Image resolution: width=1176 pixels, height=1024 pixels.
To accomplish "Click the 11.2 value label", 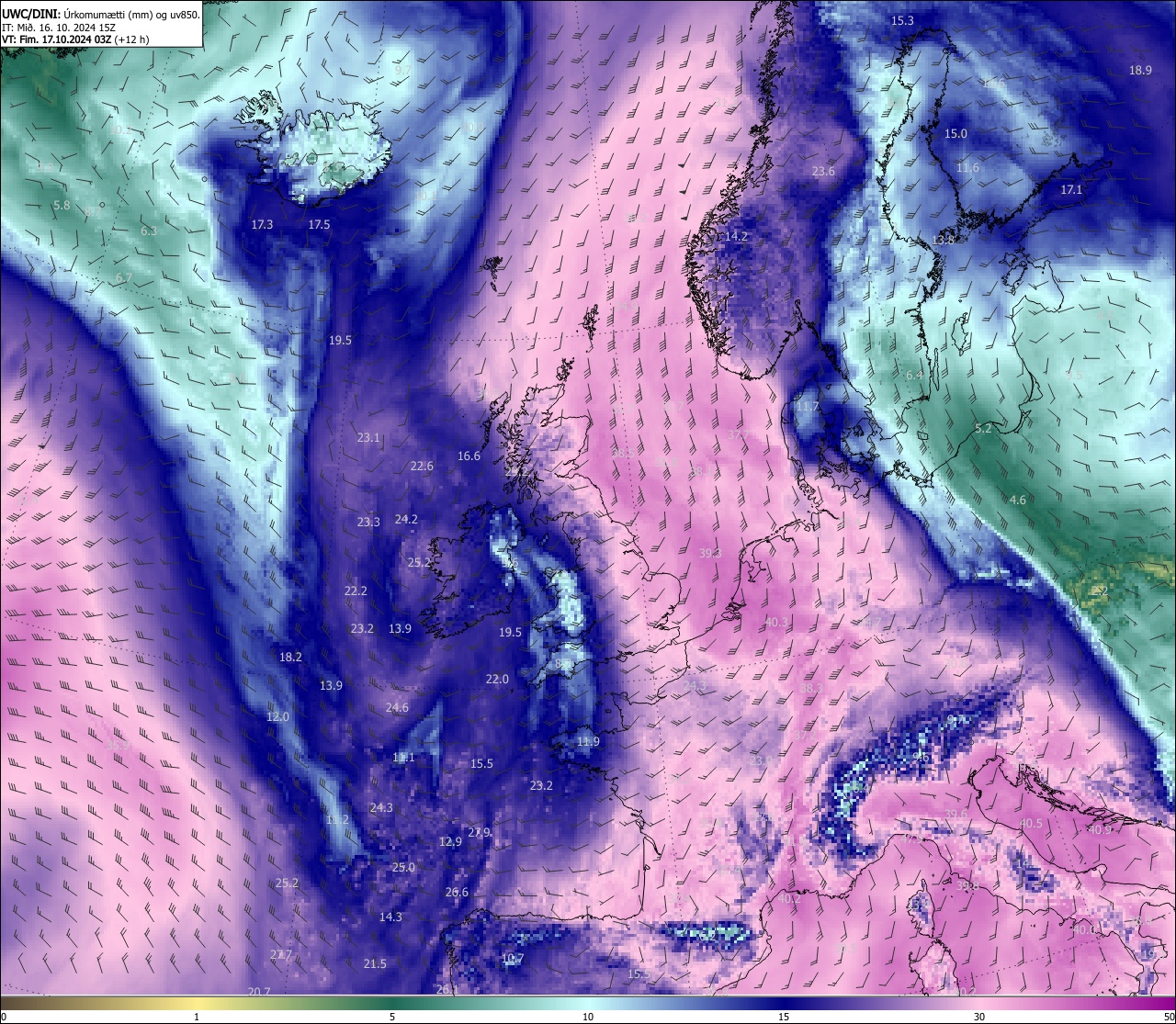I will pos(337,819).
